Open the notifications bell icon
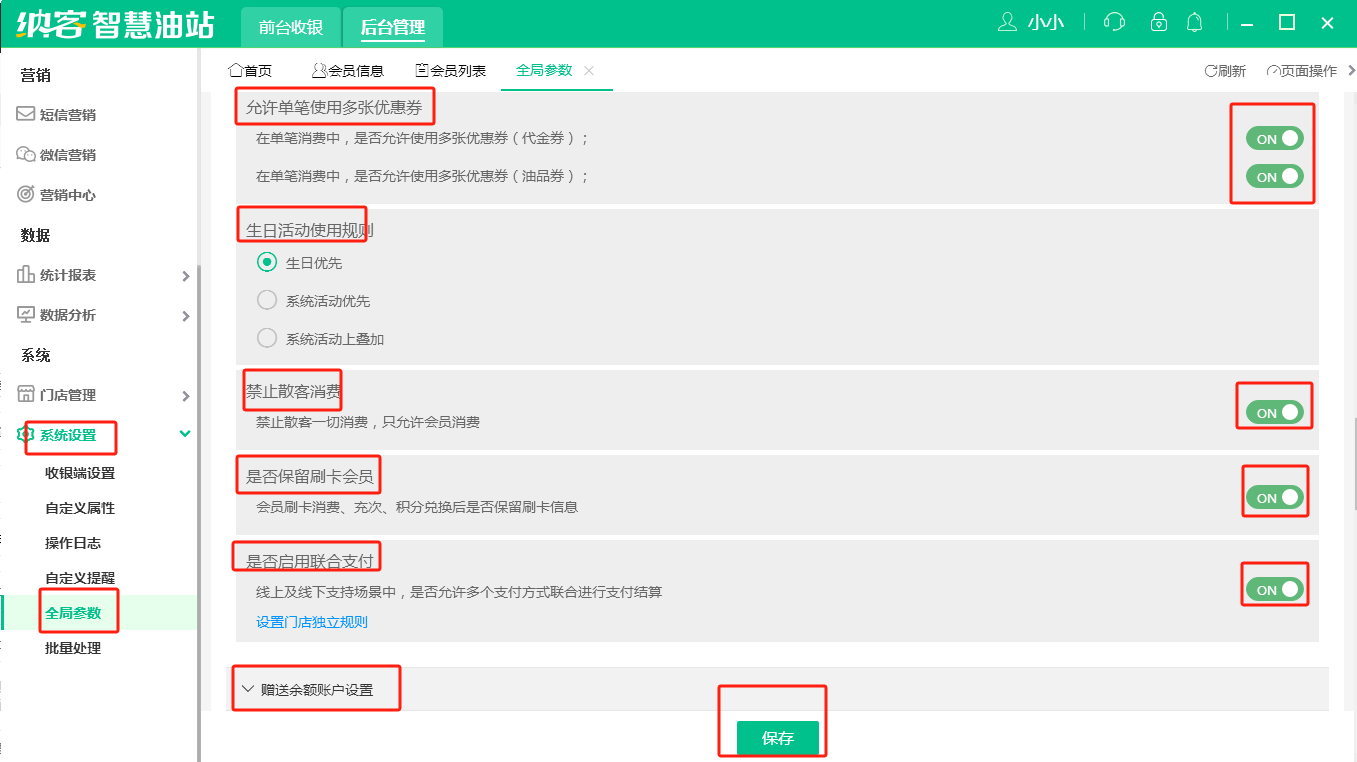This screenshot has width=1357, height=762. (x=1194, y=23)
